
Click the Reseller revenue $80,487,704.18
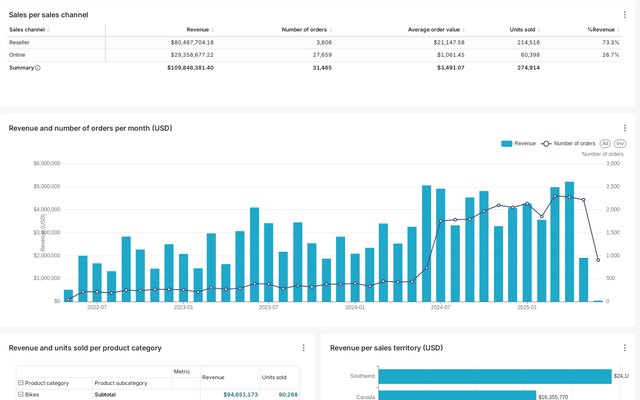coord(192,42)
